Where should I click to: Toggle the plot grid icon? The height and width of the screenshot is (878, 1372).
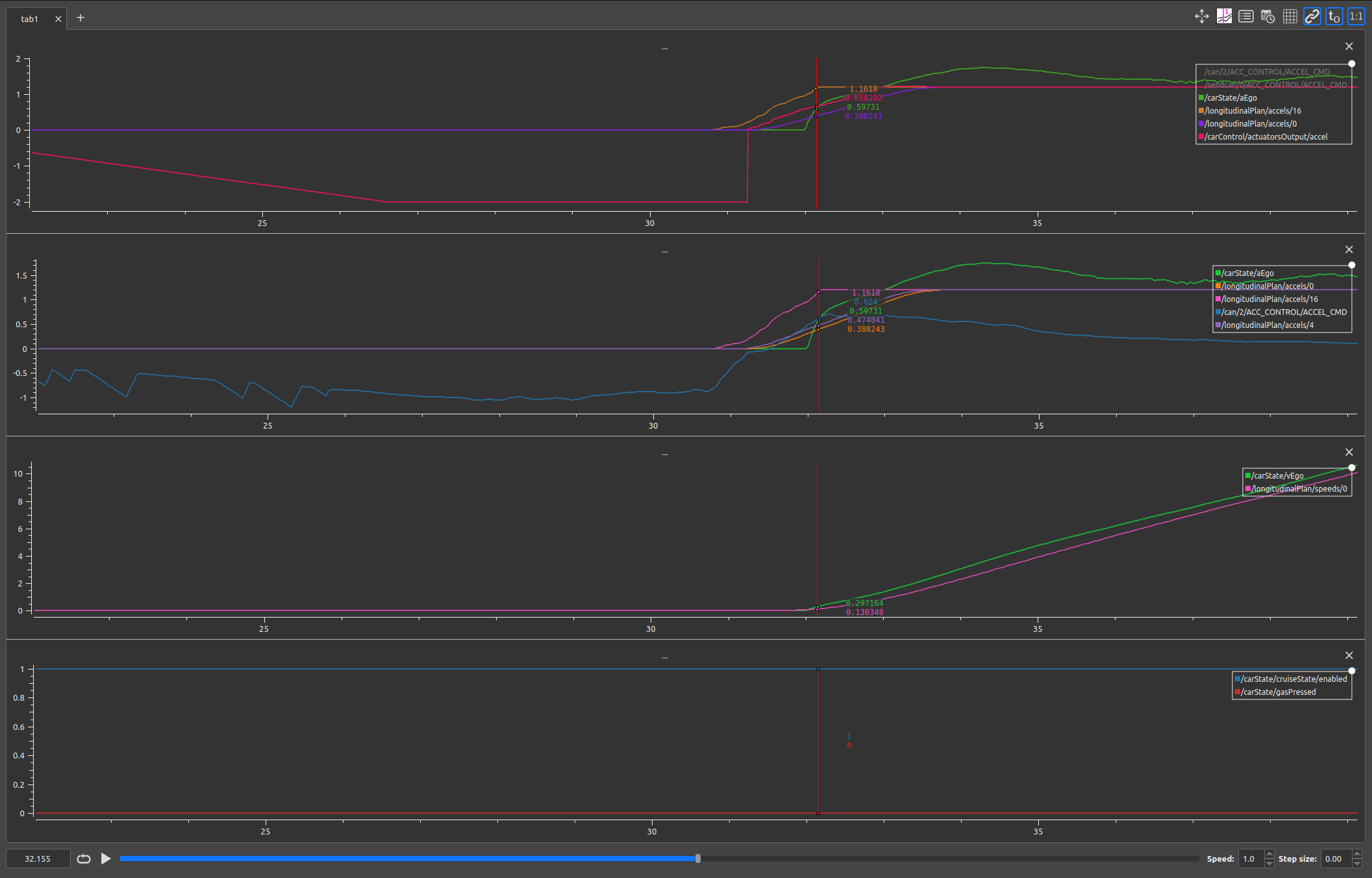click(1290, 17)
